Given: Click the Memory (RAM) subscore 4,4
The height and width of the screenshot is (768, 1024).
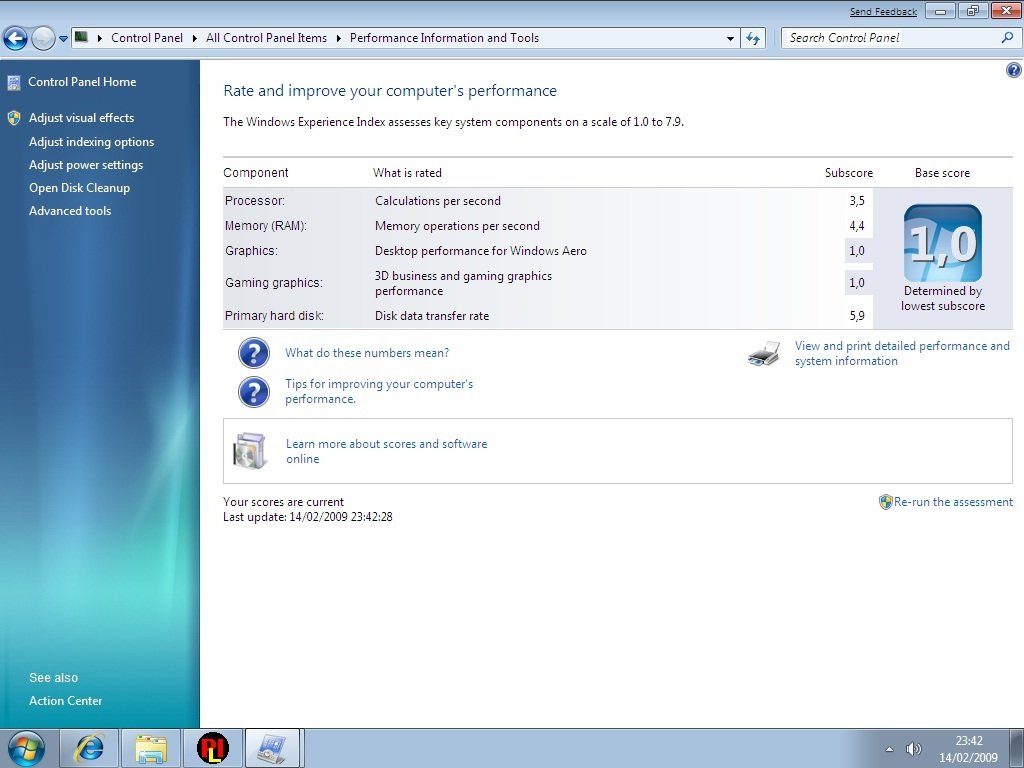Looking at the screenshot, I should [857, 226].
